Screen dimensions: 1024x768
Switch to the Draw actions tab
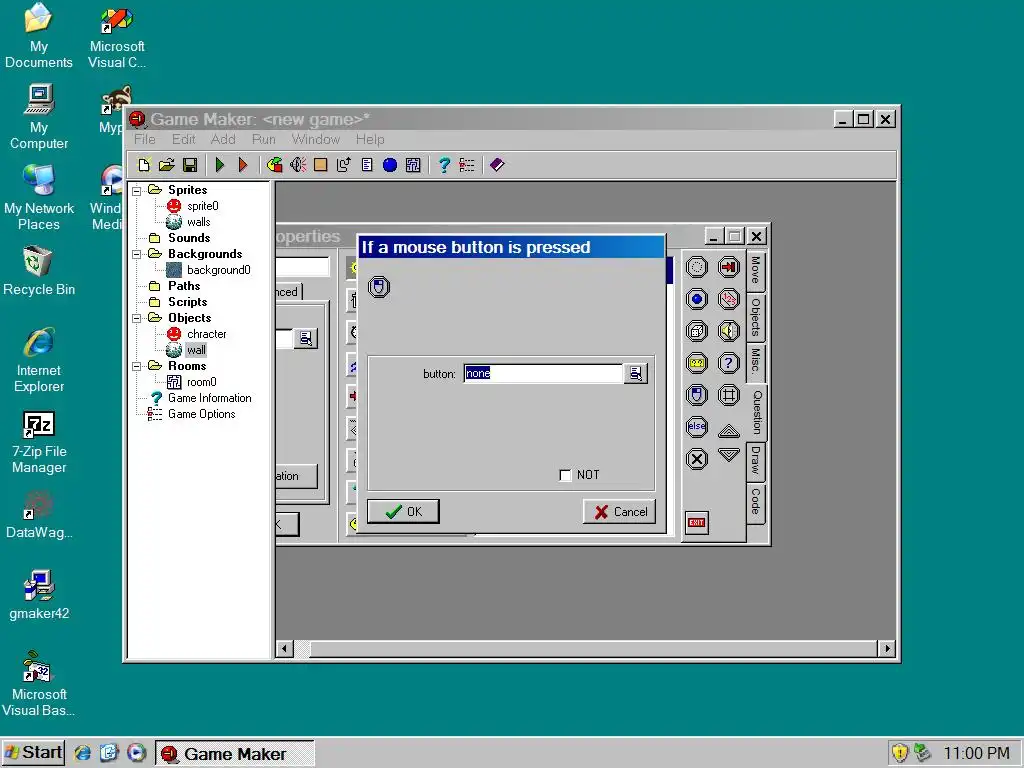pyautogui.click(x=756, y=460)
